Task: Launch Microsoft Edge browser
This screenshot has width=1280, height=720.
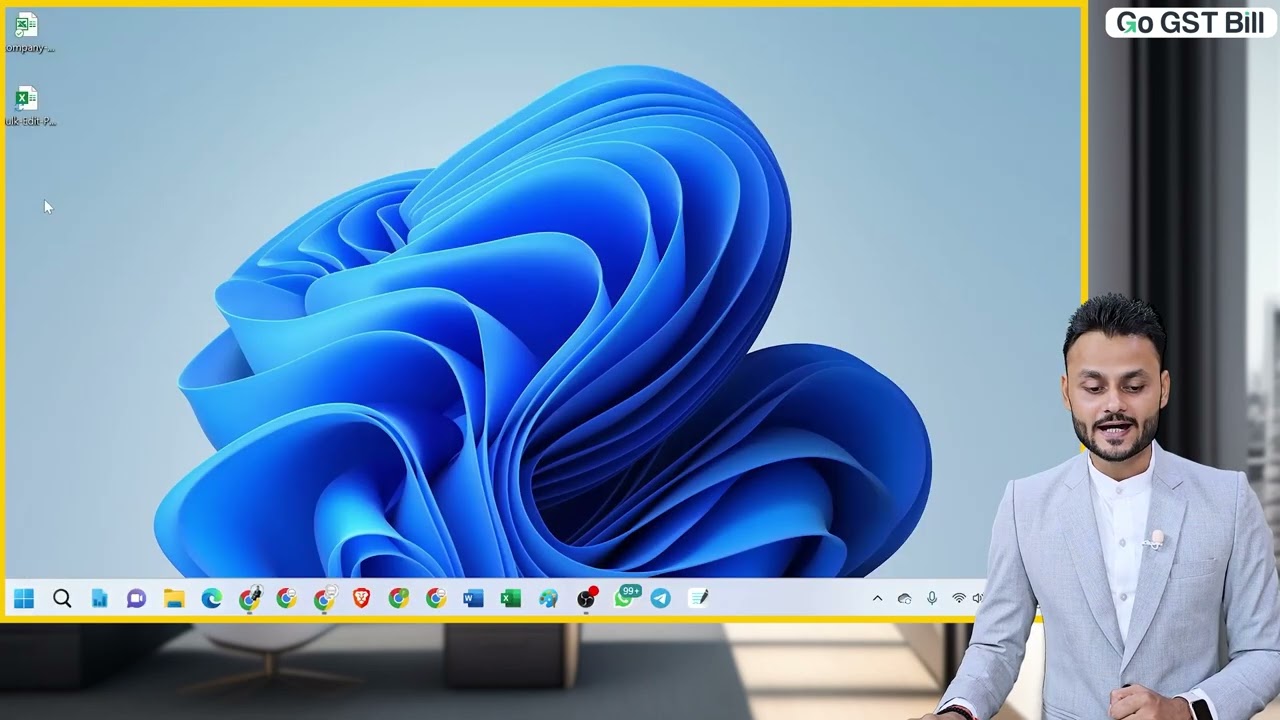Action: tap(212, 598)
